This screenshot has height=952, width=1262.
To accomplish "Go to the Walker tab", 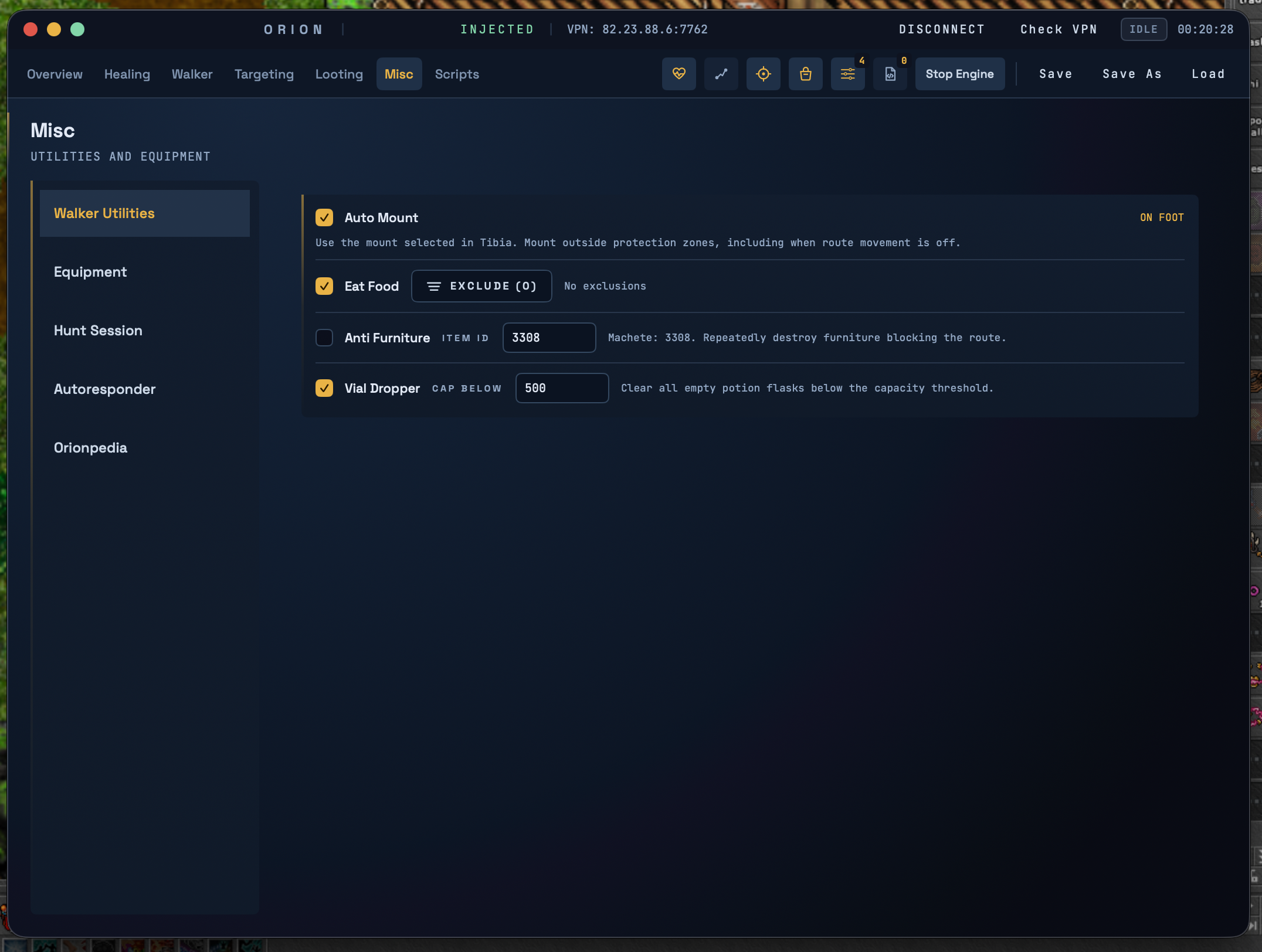I will tap(192, 74).
